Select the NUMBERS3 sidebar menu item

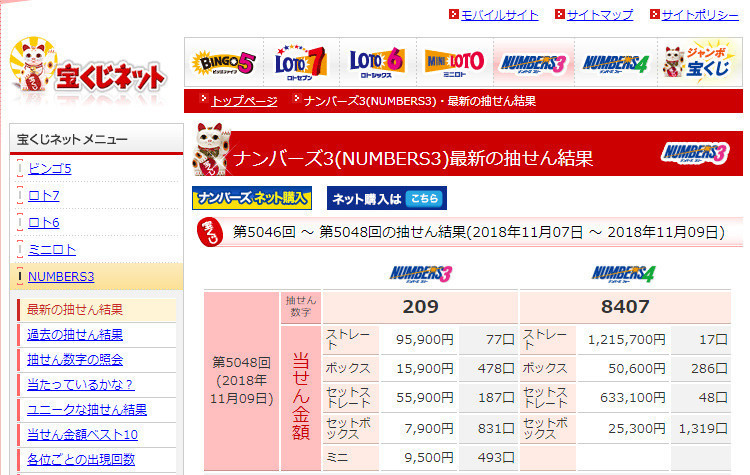click(x=61, y=276)
